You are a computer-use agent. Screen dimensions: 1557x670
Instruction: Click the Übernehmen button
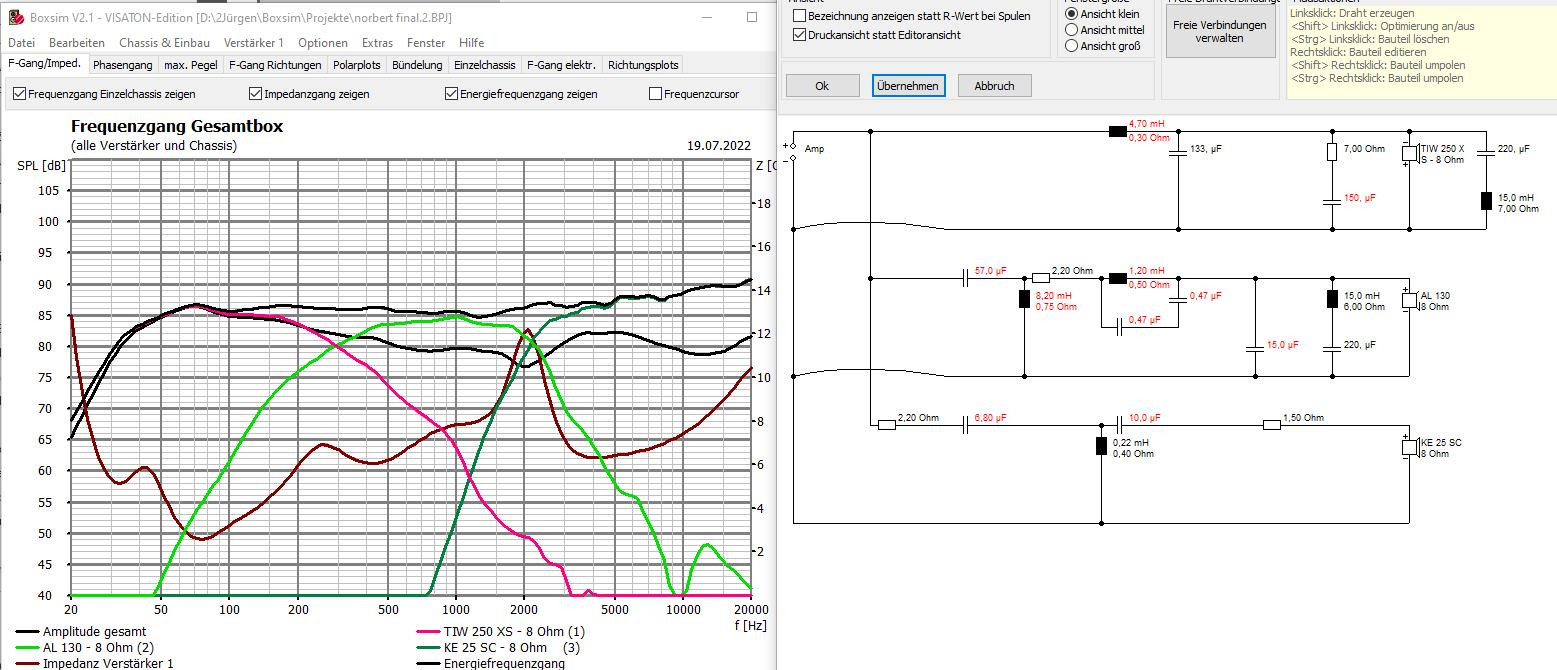908,86
